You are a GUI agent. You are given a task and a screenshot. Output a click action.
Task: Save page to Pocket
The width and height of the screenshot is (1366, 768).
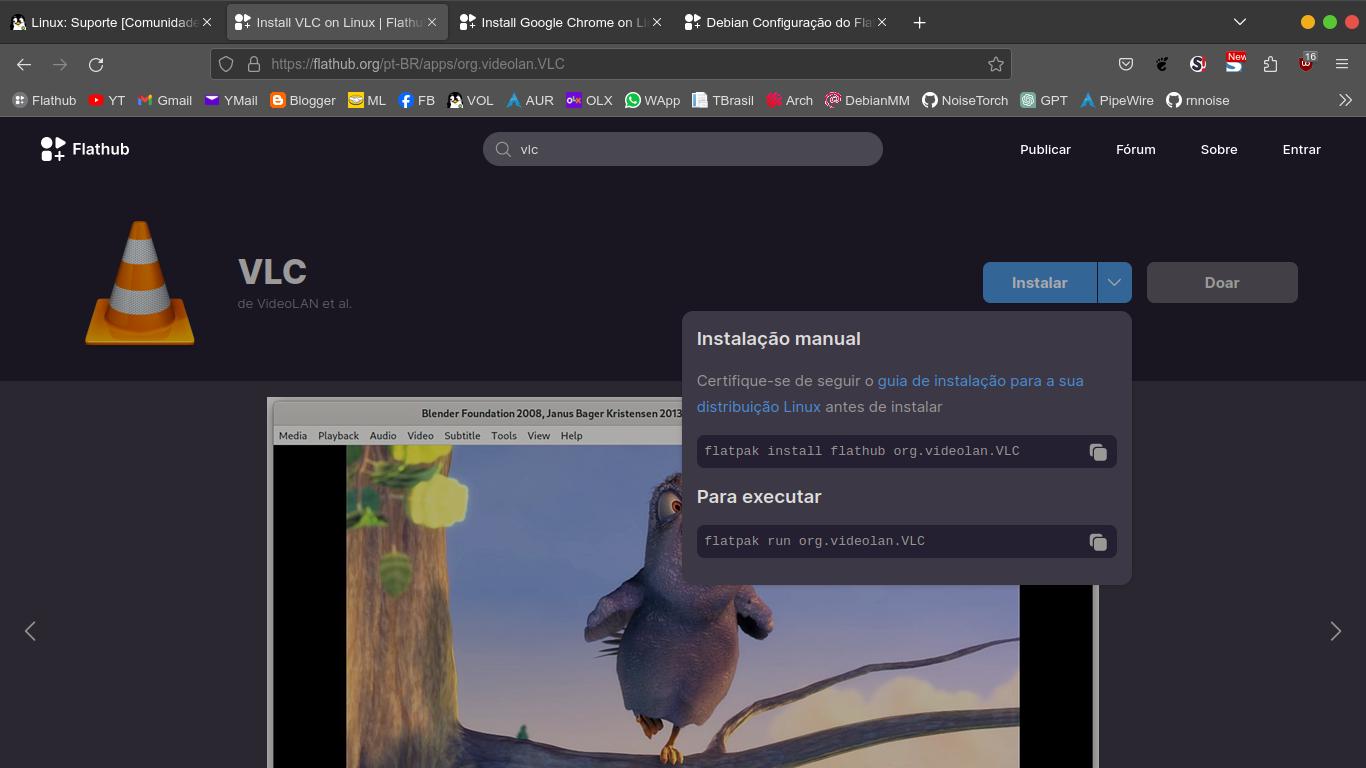pyautogui.click(x=1126, y=64)
